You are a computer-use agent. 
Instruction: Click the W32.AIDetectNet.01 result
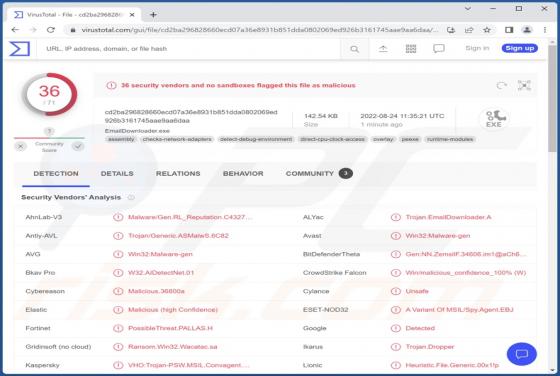(161, 273)
